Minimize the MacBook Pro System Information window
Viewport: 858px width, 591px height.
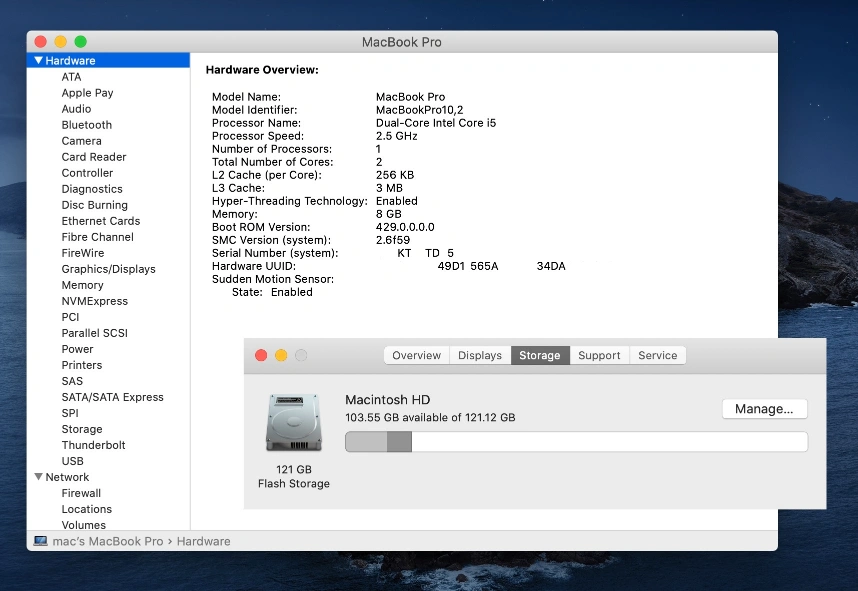(61, 42)
